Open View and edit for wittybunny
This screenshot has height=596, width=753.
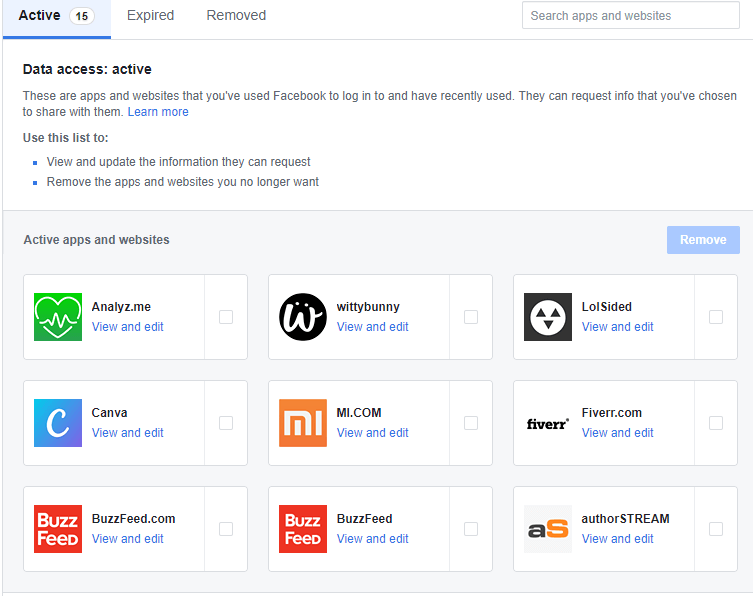[373, 327]
